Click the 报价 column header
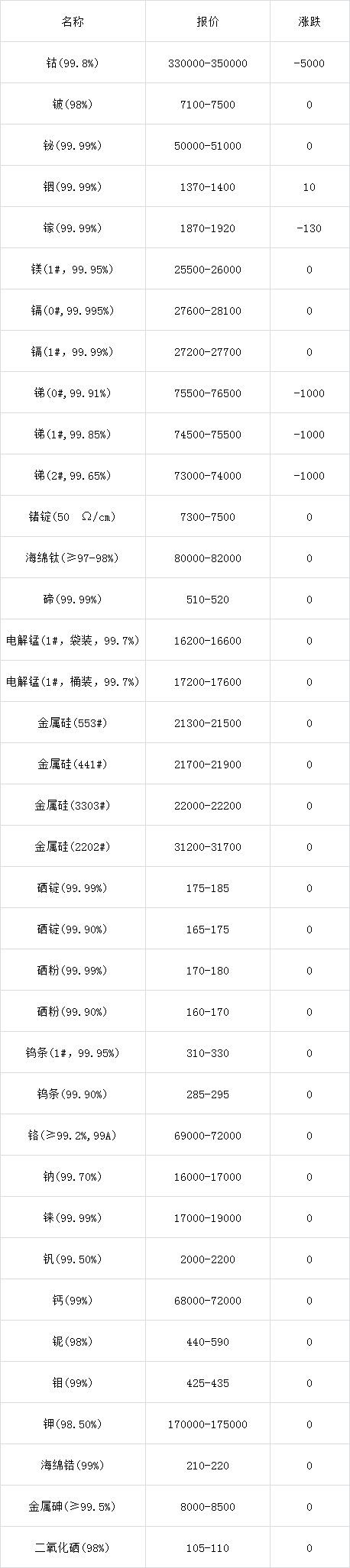350x1568 pixels. pos(207,22)
